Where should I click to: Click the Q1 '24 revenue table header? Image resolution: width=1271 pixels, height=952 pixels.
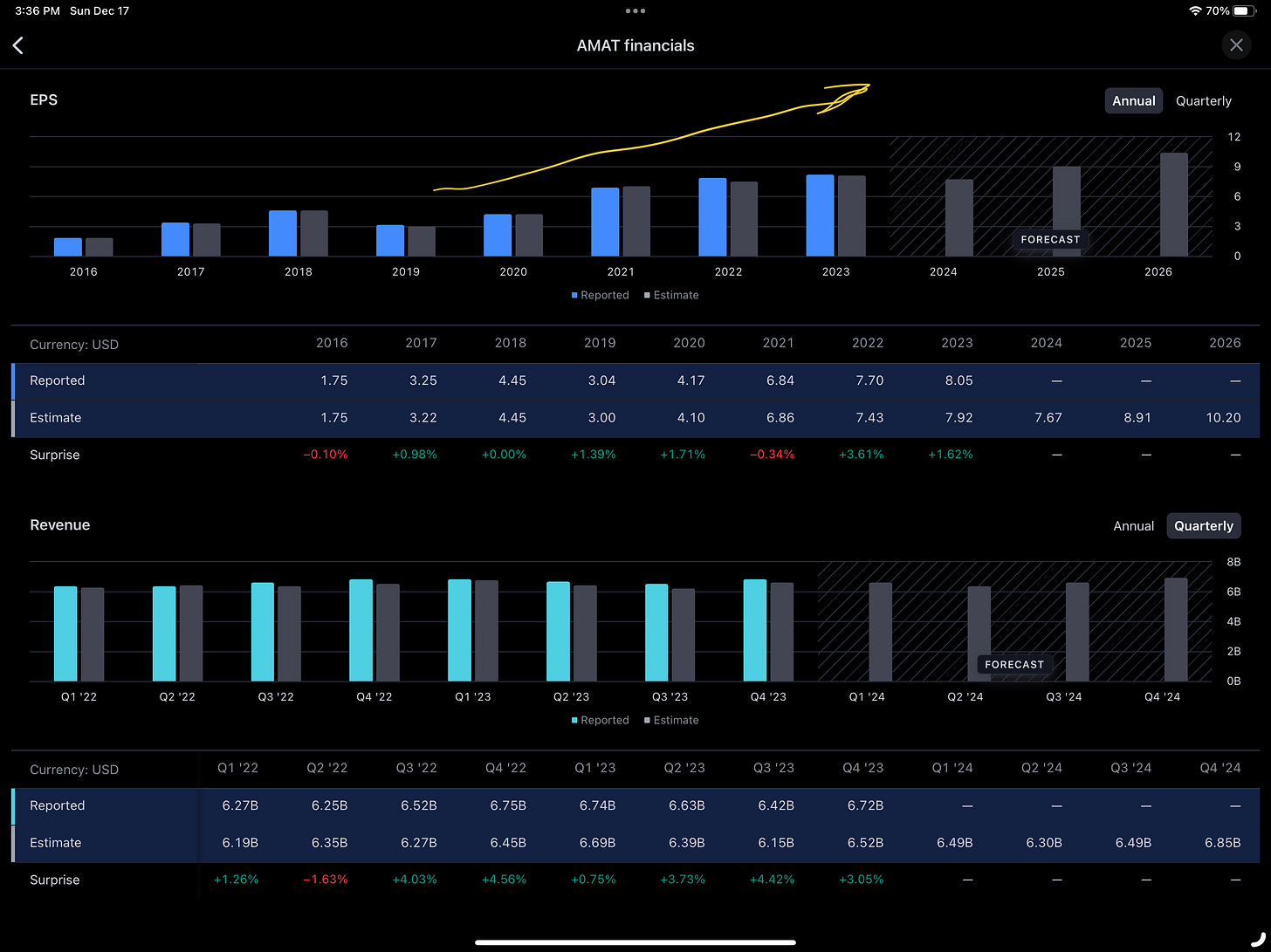(952, 768)
